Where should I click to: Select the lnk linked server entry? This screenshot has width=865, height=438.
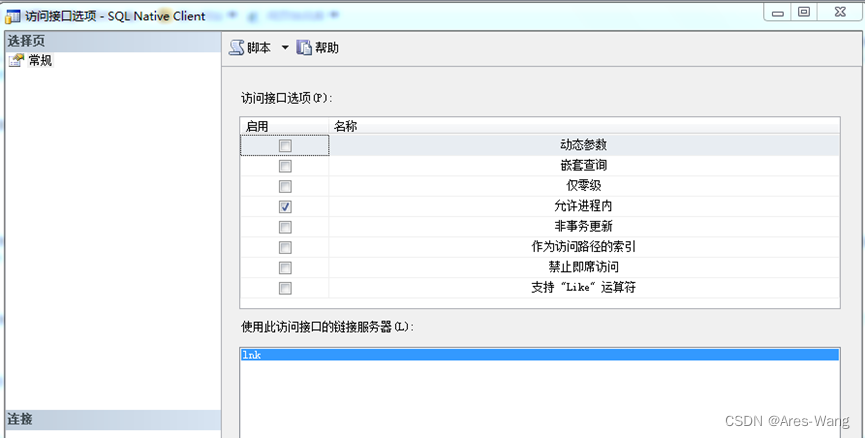(x=540, y=355)
